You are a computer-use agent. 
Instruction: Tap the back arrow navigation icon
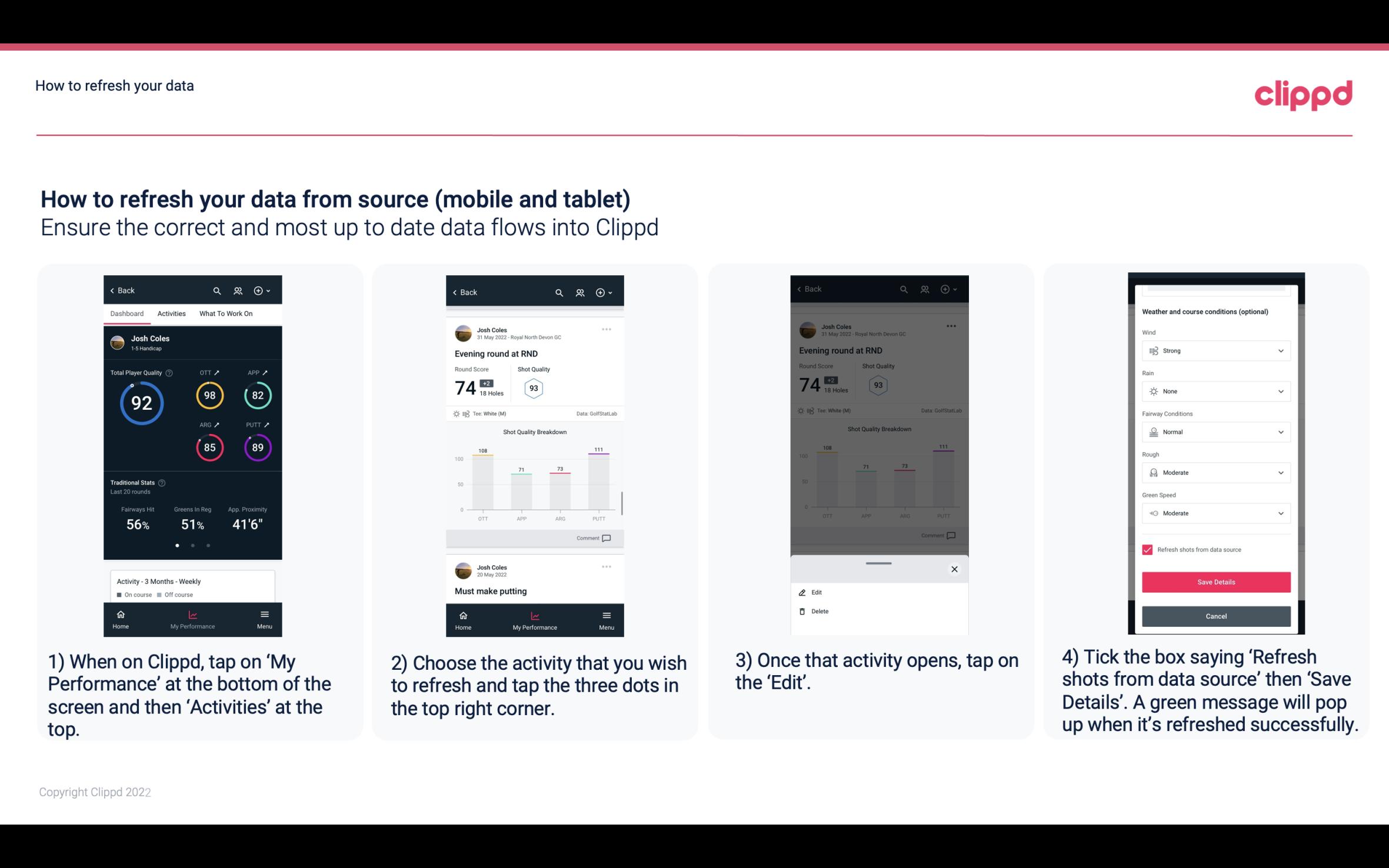[113, 290]
